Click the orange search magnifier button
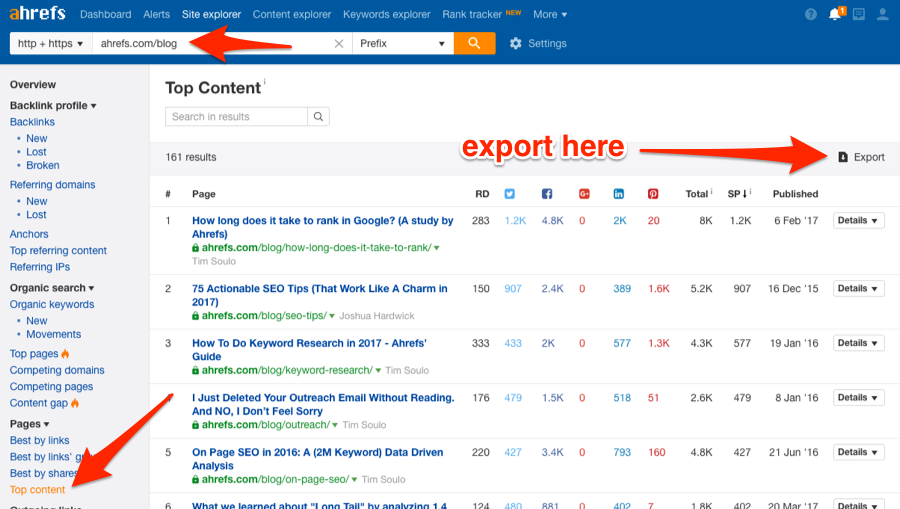 (474, 43)
